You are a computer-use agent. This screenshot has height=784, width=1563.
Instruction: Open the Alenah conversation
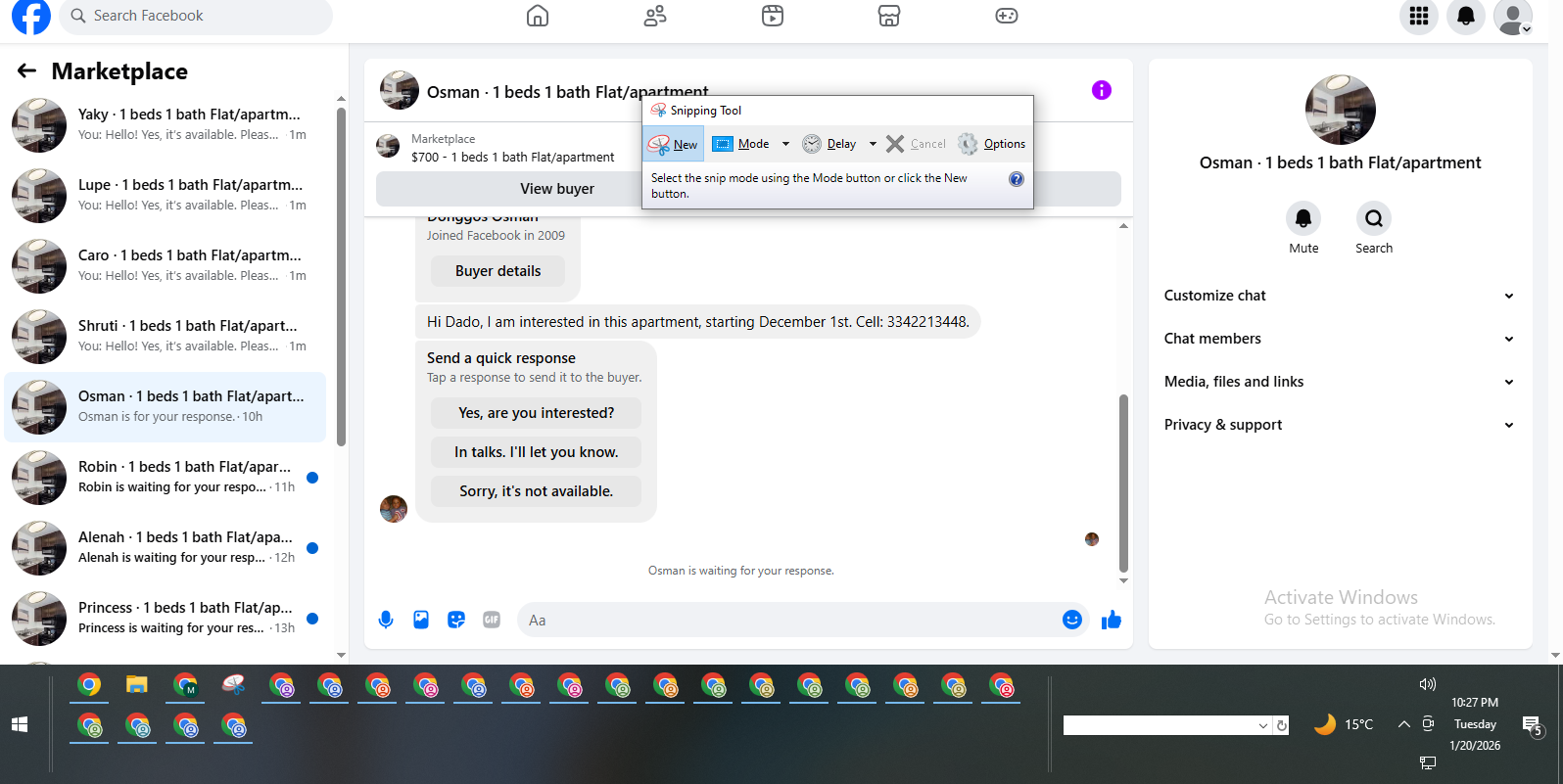pos(165,547)
